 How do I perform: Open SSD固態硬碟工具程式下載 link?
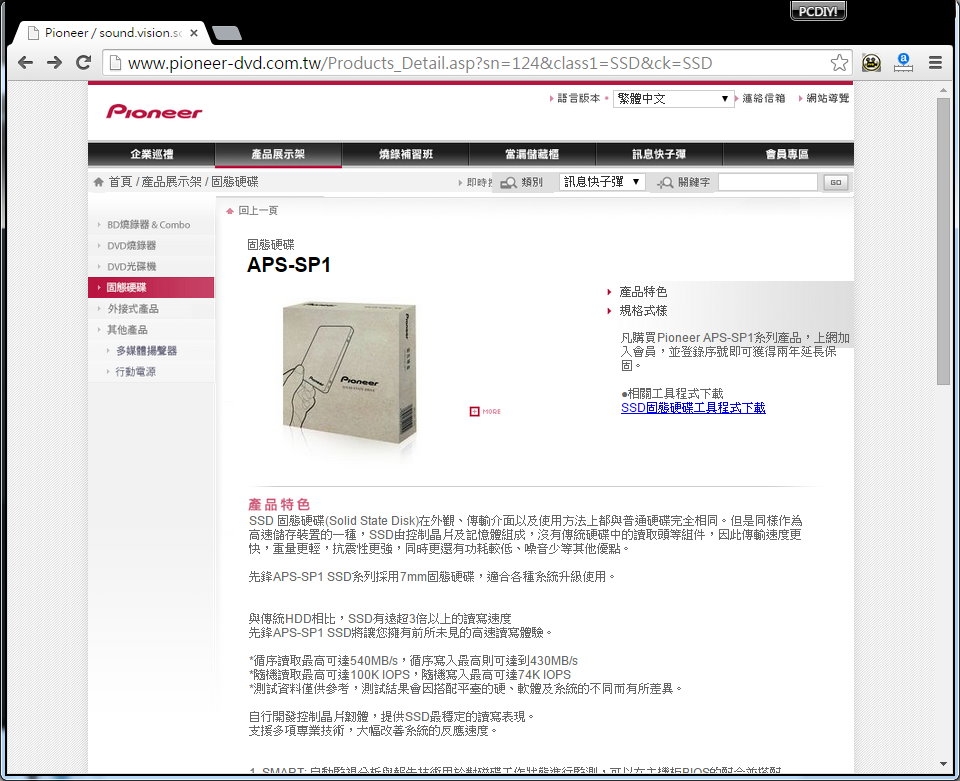693,408
